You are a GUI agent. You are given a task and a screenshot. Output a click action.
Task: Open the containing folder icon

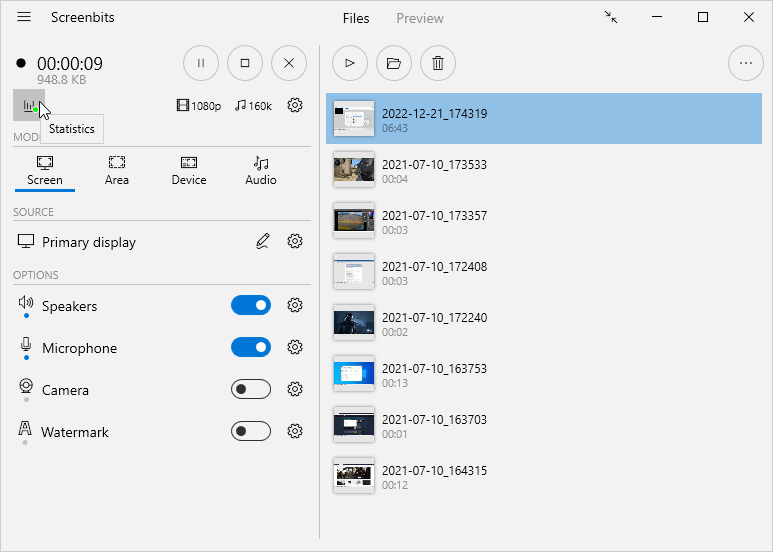(394, 63)
